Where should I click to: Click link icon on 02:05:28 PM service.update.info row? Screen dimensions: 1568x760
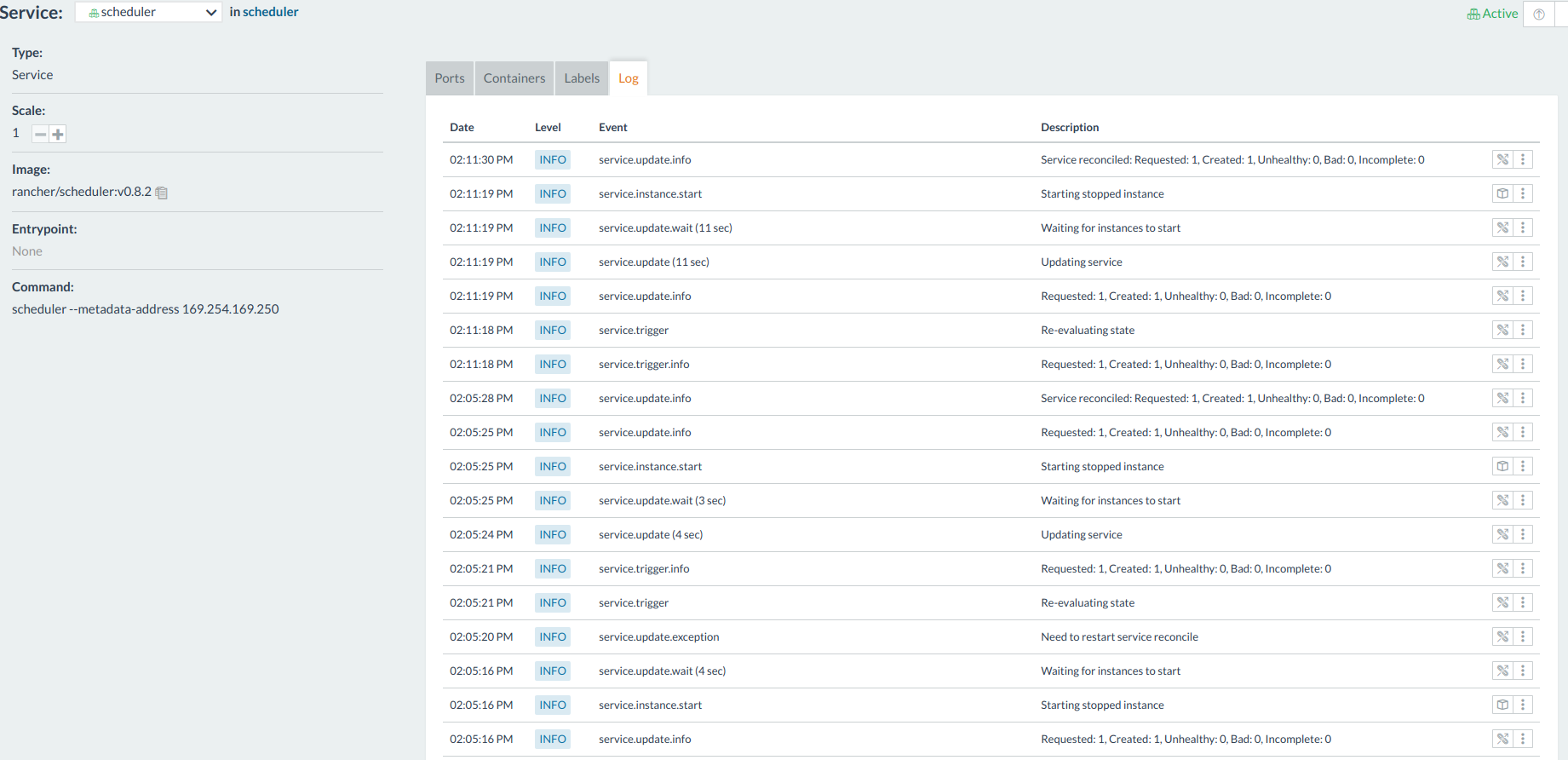(x=1502, y=398)
